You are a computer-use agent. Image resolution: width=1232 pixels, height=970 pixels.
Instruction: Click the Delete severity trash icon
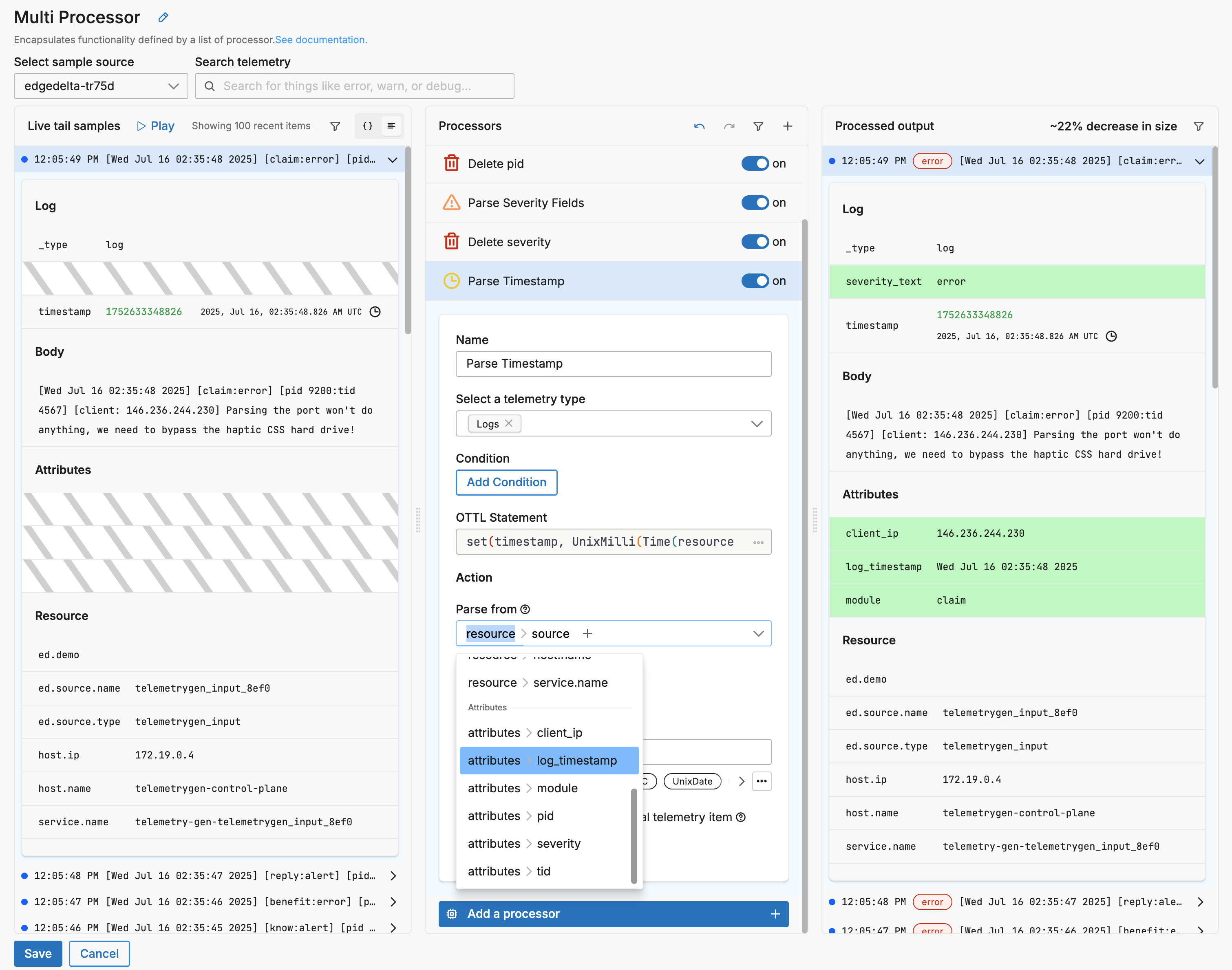pos(452,242)
